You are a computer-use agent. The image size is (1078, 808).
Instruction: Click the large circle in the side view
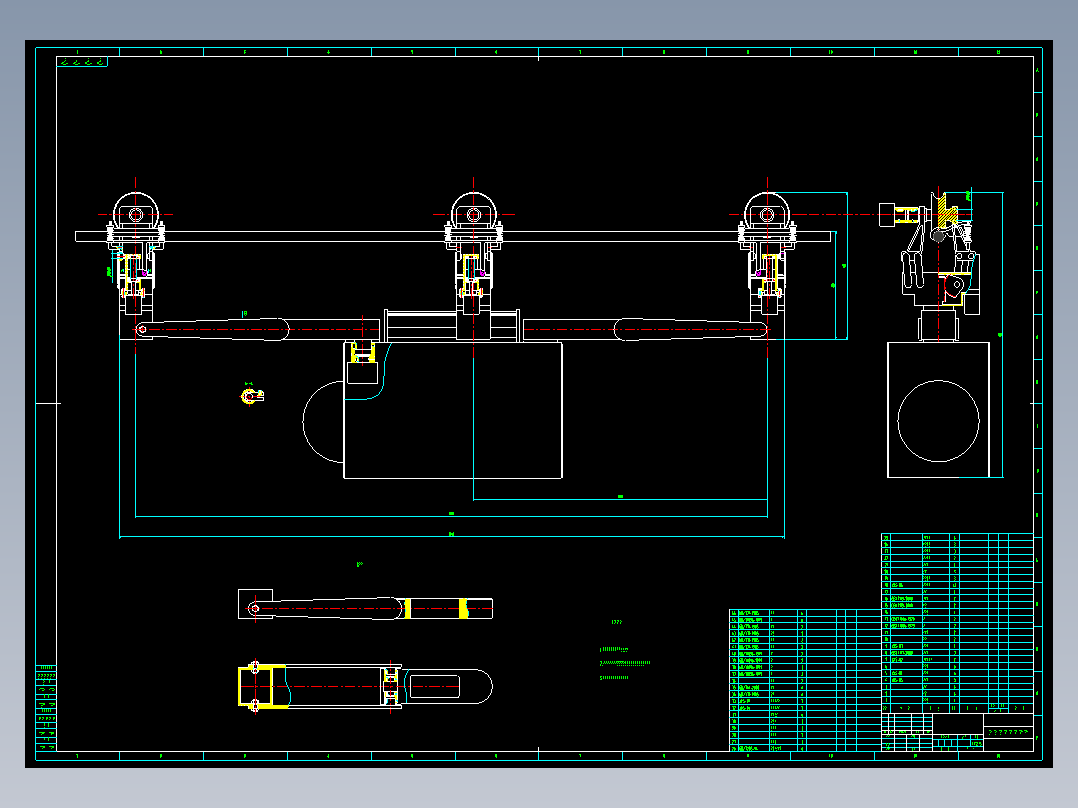click(938, 421)
